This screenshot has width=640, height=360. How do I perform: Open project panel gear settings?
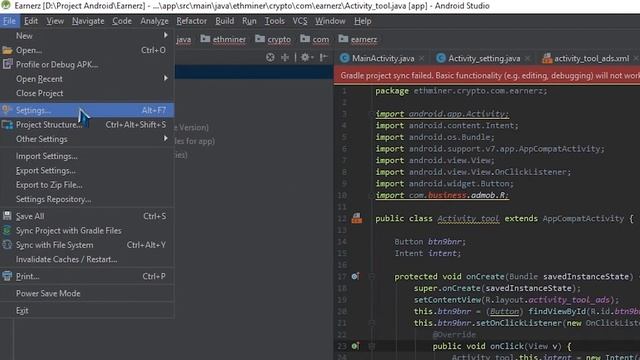click(x=306, y=58)
